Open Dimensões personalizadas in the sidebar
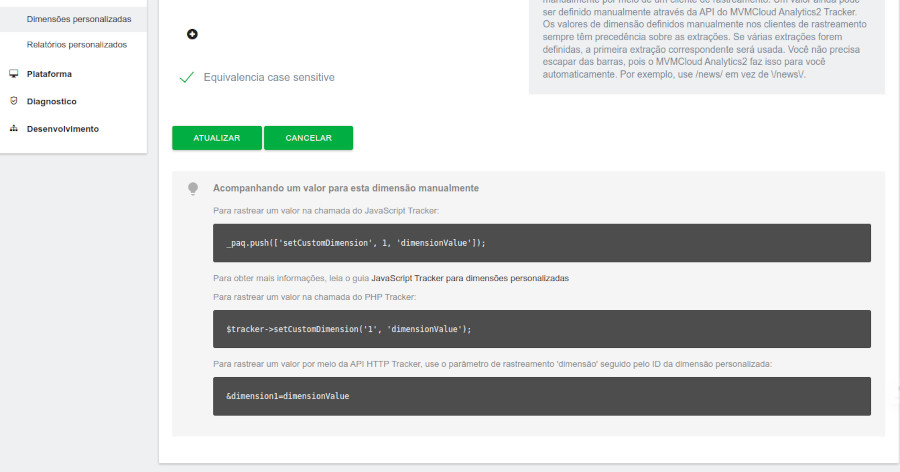This screenshot has height=472, width=900. pyautogui.click(x=79, y=19)
